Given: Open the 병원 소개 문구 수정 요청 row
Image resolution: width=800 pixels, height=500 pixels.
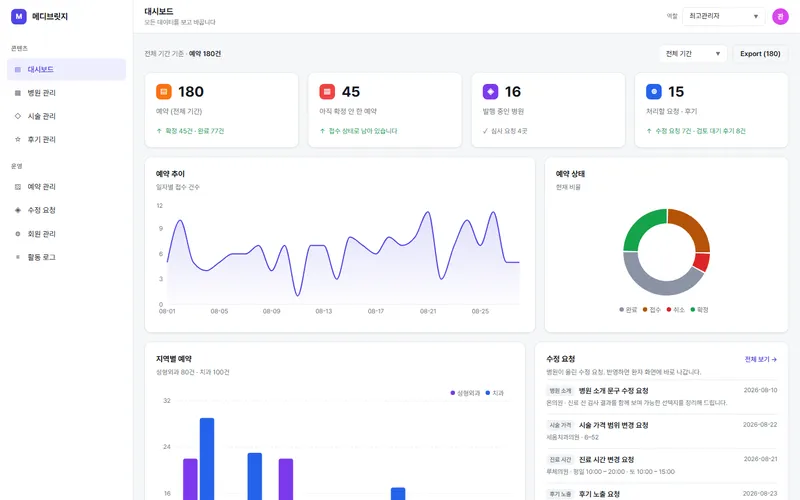Looking at the screenshot, I should (662, 396).
